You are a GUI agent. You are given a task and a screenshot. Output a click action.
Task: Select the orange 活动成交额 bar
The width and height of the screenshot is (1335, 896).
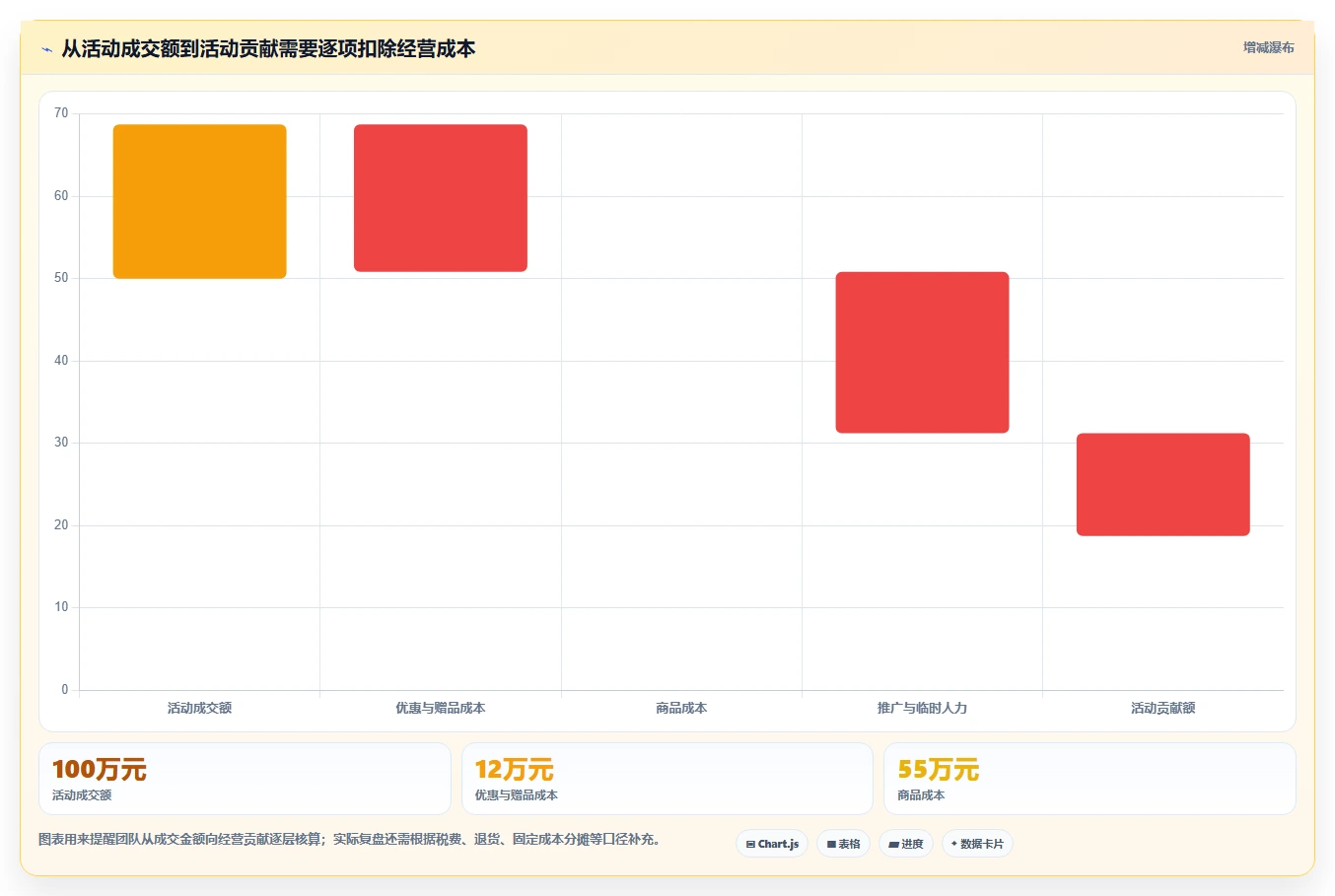pos(200,201)
